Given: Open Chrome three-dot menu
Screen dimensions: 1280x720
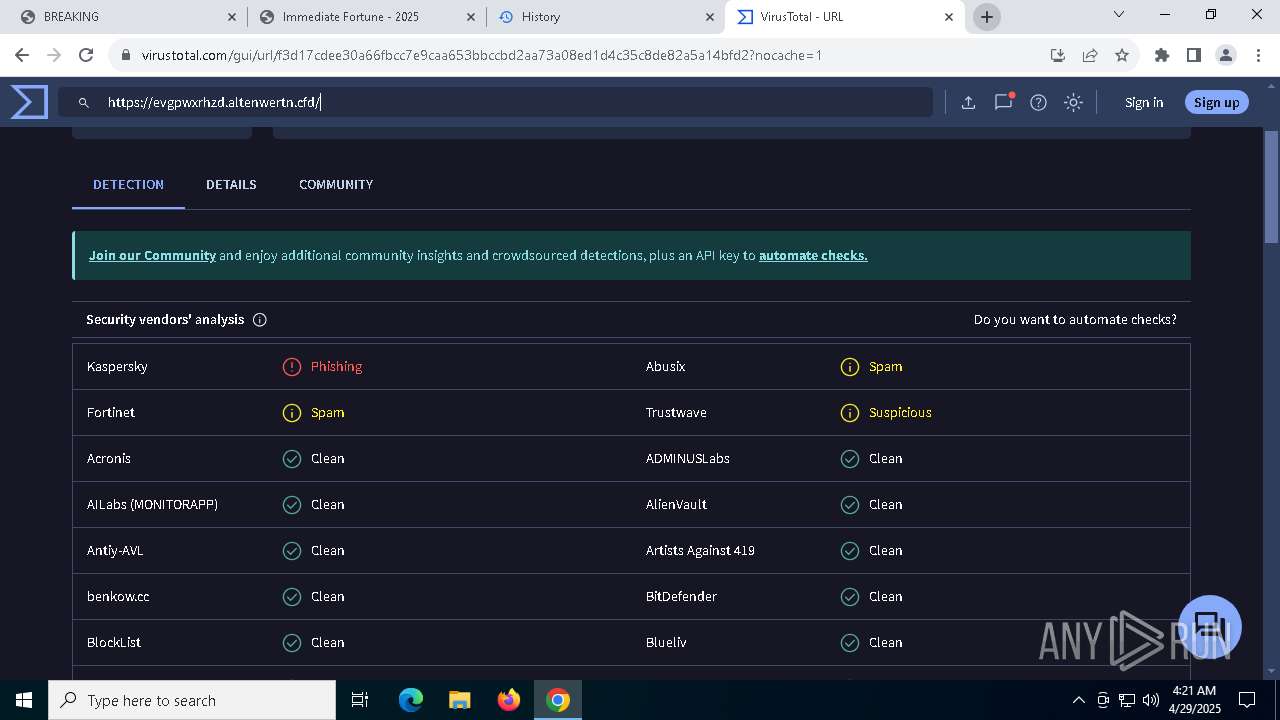Looking at the screenshot, I should (x=1257, y=55).
